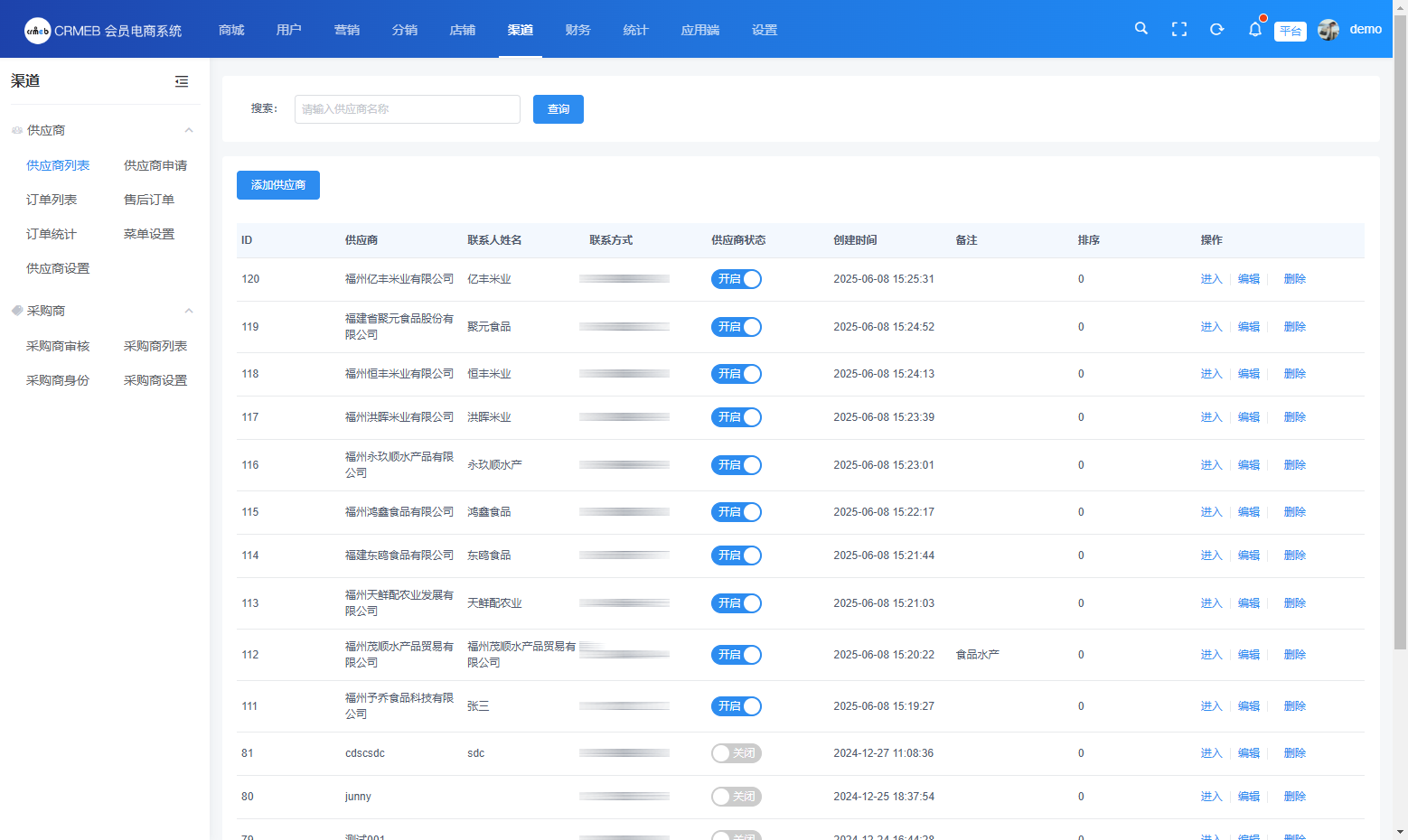Viewport: 1408px width, 840px height.
Task: Click 编辑 for supplier ID 118
Action: click(x=1249, y=374)
